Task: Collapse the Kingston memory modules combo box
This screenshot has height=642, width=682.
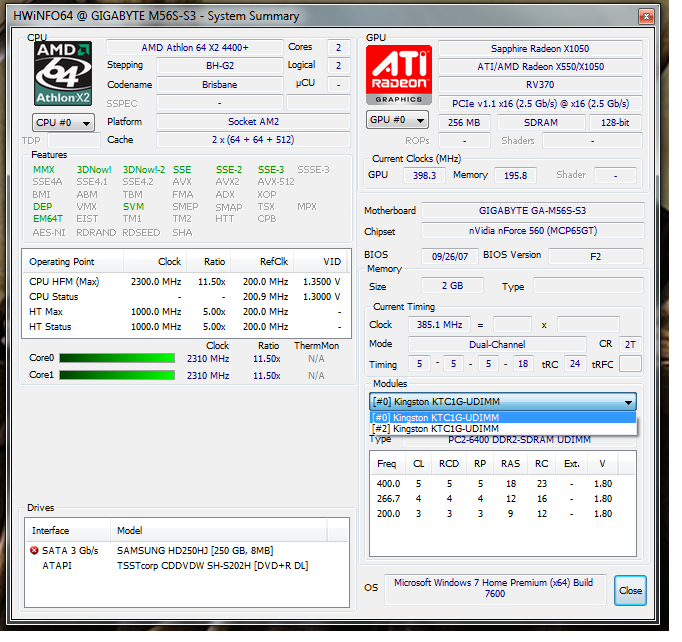Action: coord(502,401)
